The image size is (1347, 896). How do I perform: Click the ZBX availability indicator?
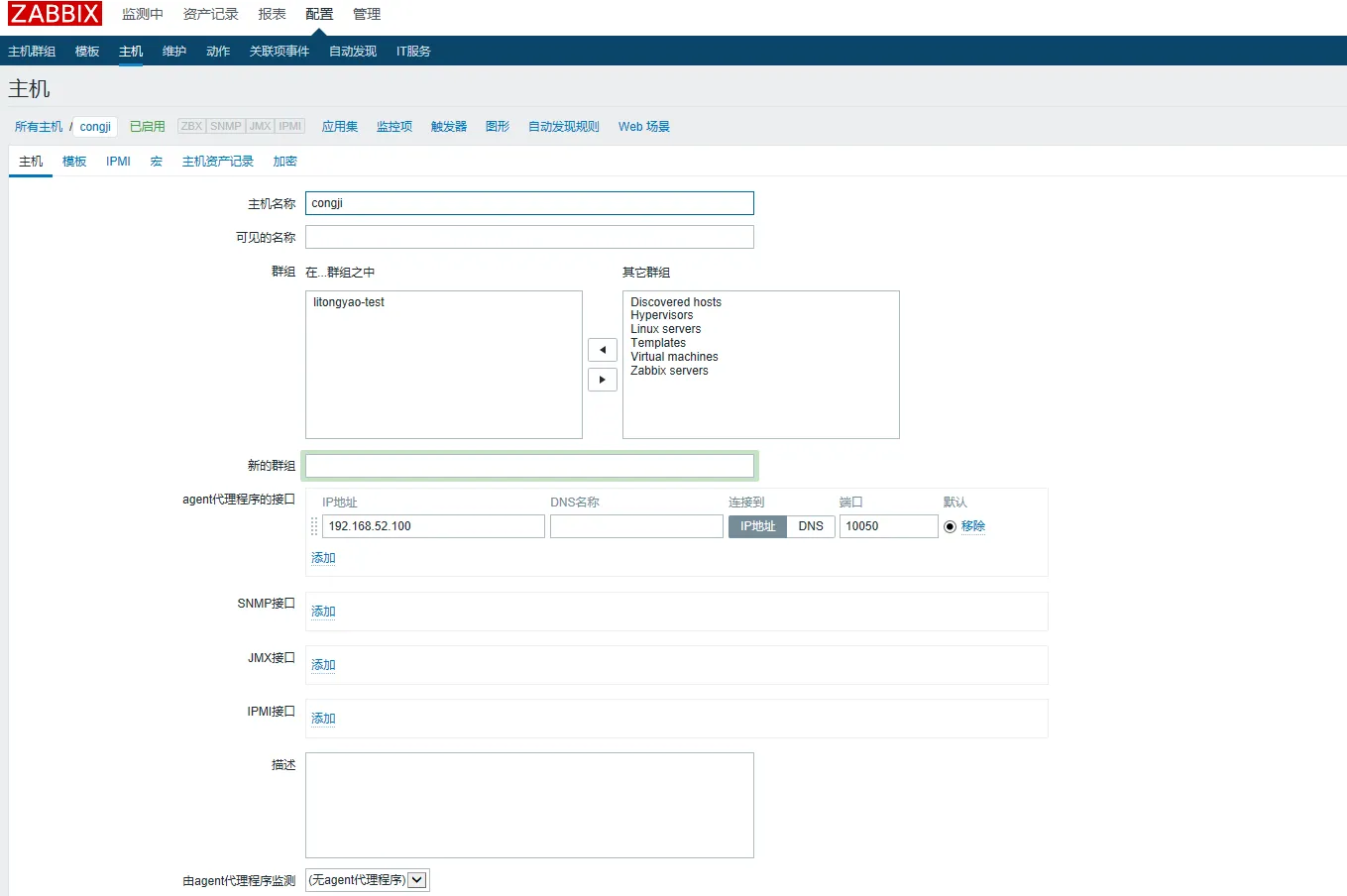coord(191,127)
